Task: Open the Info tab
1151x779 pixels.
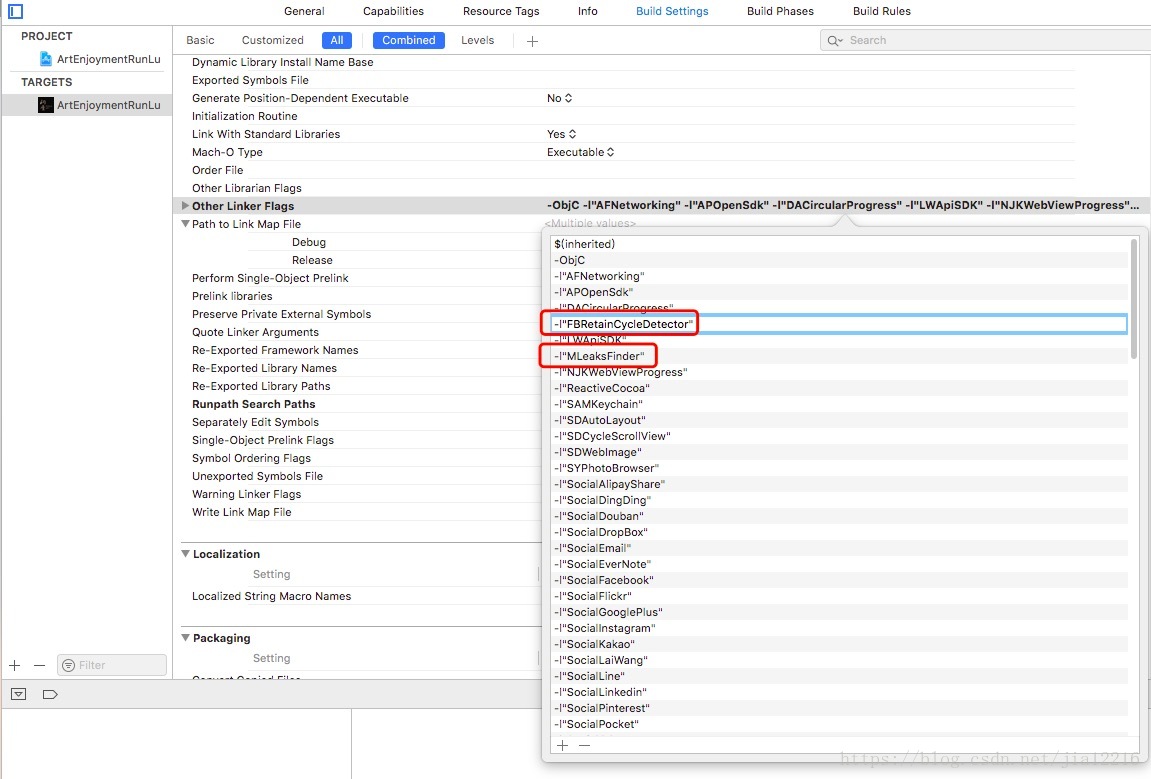Action: (587, 11)
